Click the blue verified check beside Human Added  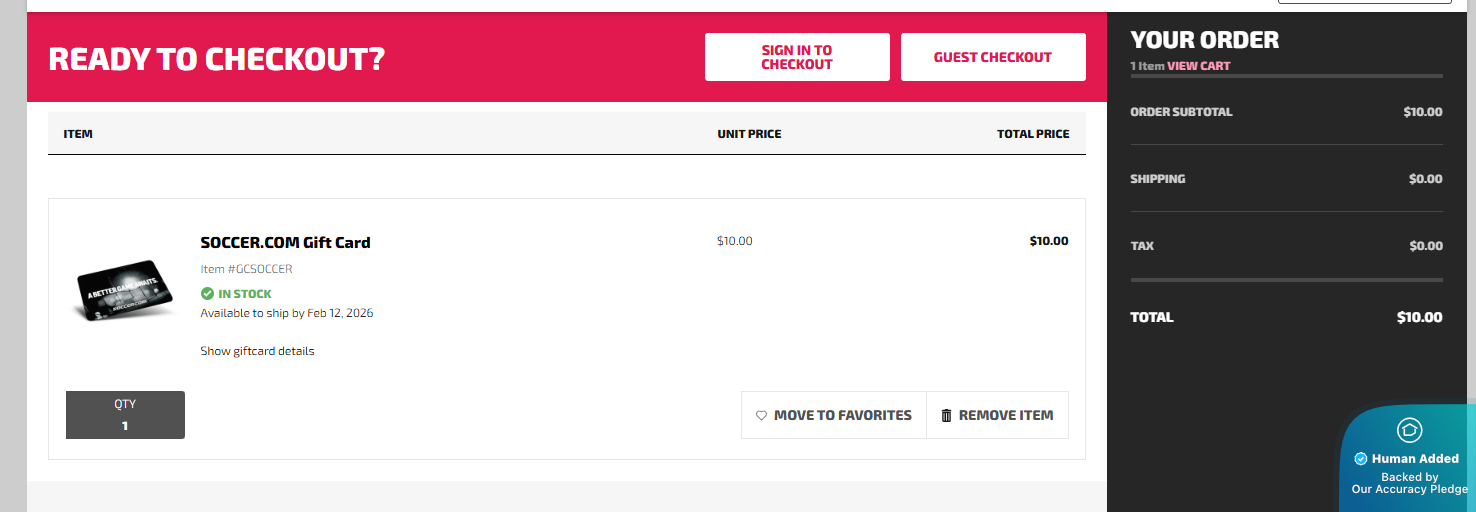(x=1360, y=459)
